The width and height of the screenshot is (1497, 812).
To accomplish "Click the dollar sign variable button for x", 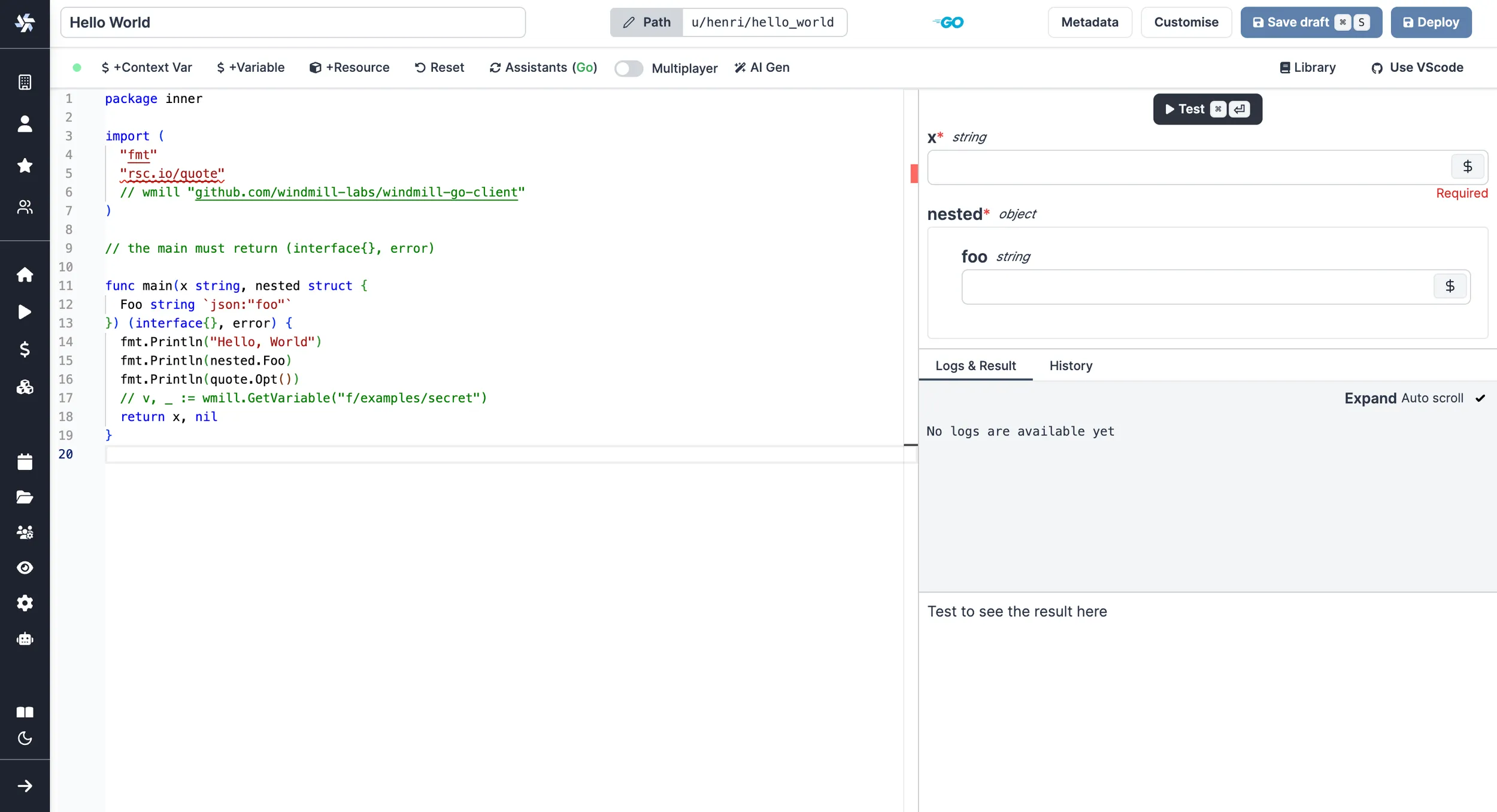I will coord(1467,166).
